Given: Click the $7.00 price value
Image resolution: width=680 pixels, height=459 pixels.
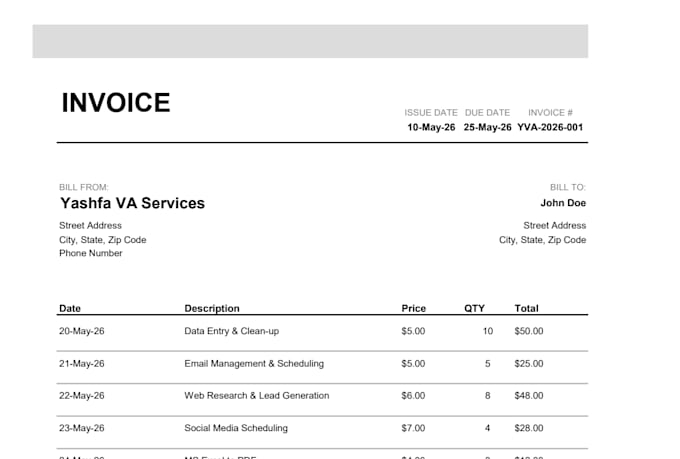Looking at the screenshot, I should tap(413, 428).
